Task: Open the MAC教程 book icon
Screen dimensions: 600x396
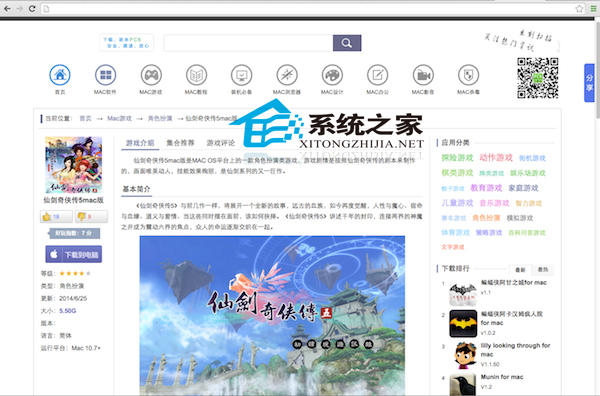Action: pyautogui.click(x=196, y=75)
